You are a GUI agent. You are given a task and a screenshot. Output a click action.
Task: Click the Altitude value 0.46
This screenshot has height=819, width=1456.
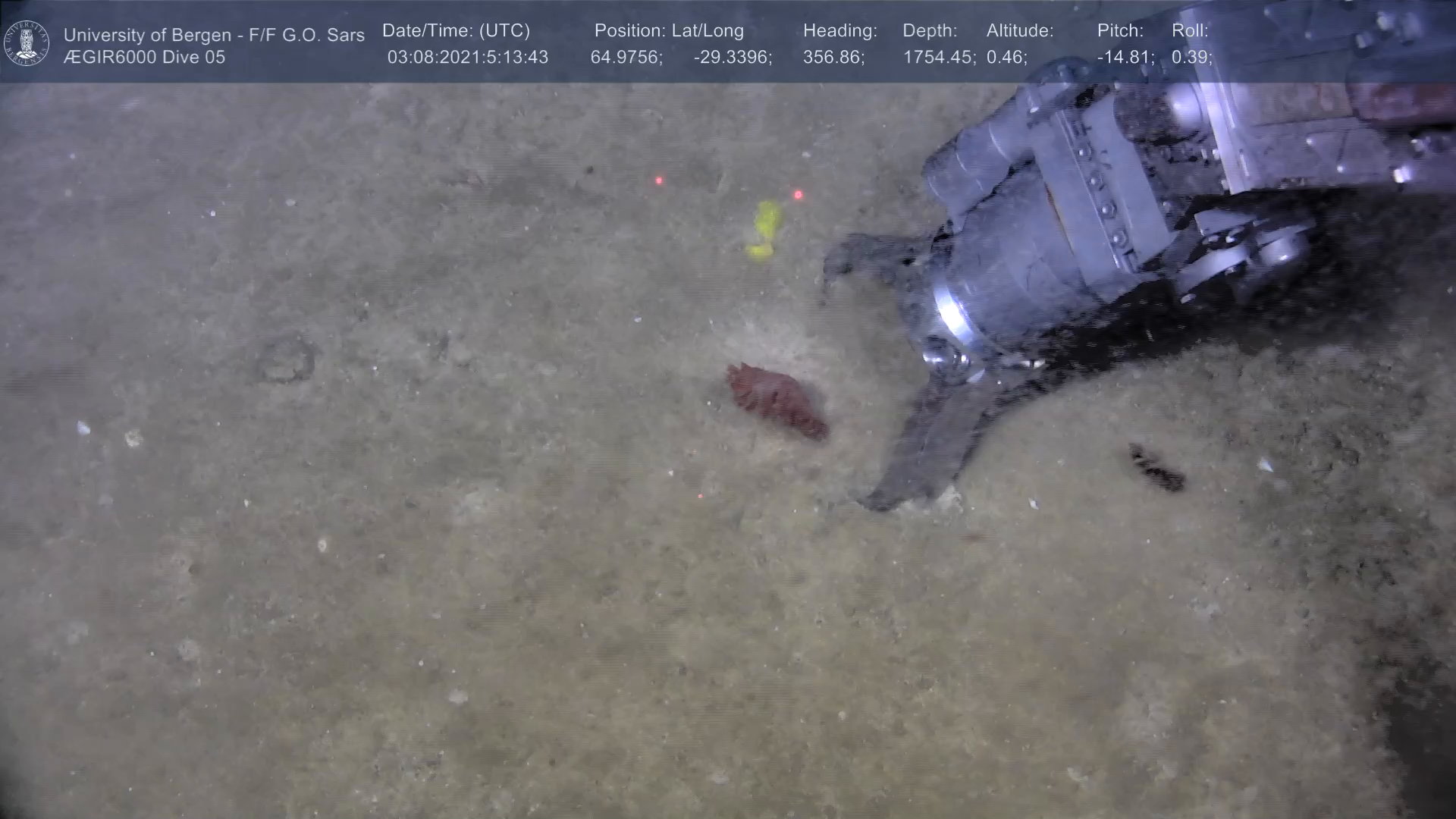pyautogui.click(x=1006, y=58)
